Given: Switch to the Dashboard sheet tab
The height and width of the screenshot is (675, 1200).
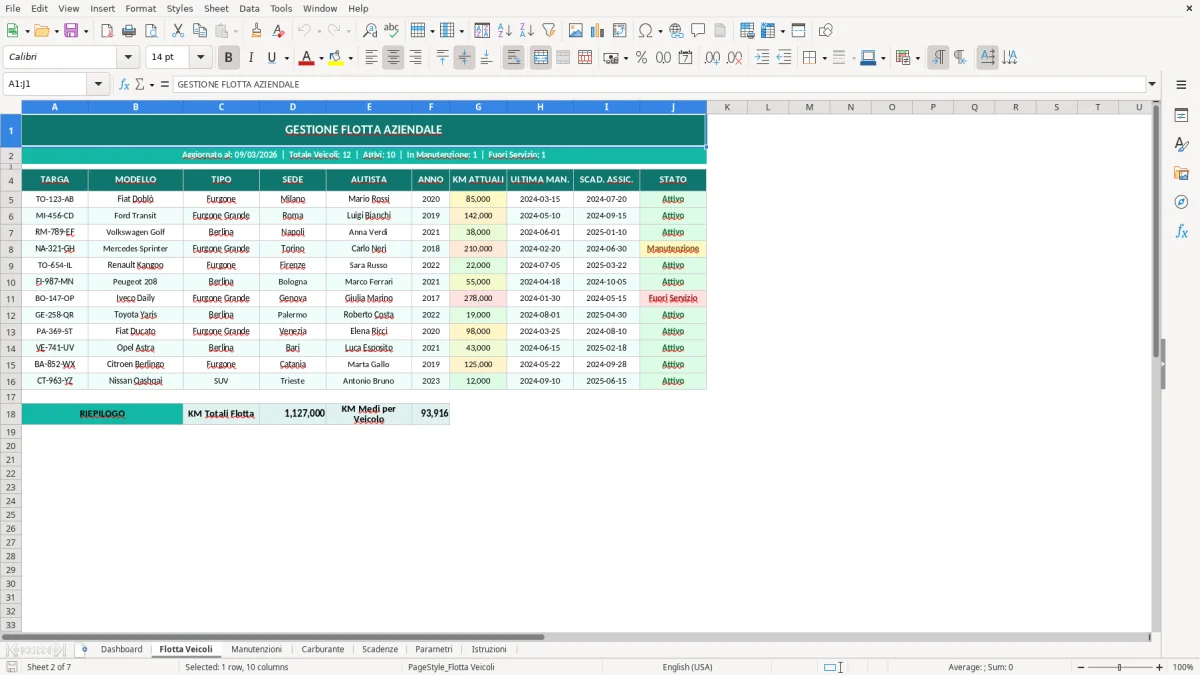Looking at the screenshot, I should click(x=121, y=649).
